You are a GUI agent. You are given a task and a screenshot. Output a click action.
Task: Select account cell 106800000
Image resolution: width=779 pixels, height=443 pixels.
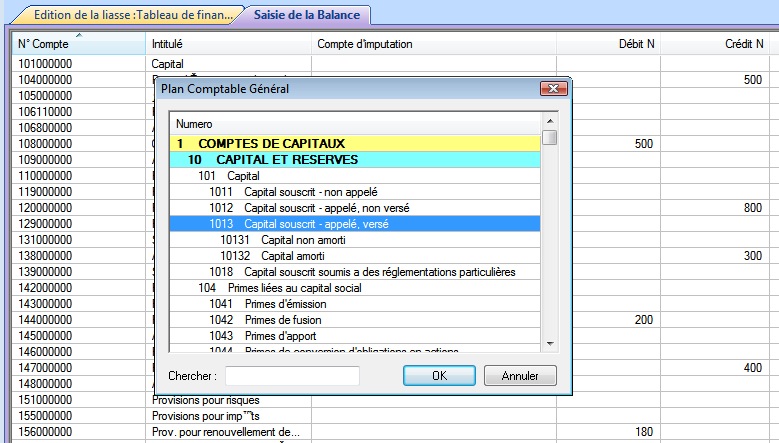coord(78,128)
